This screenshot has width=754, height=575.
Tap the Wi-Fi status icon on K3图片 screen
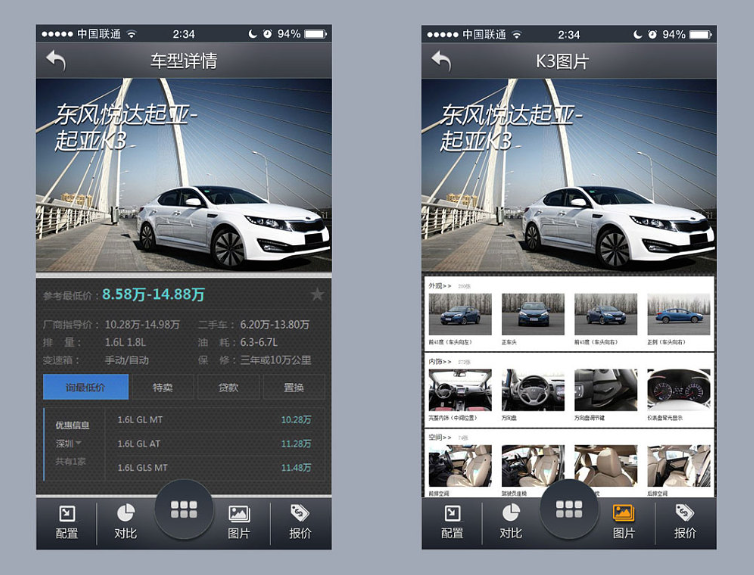point(516,35)
